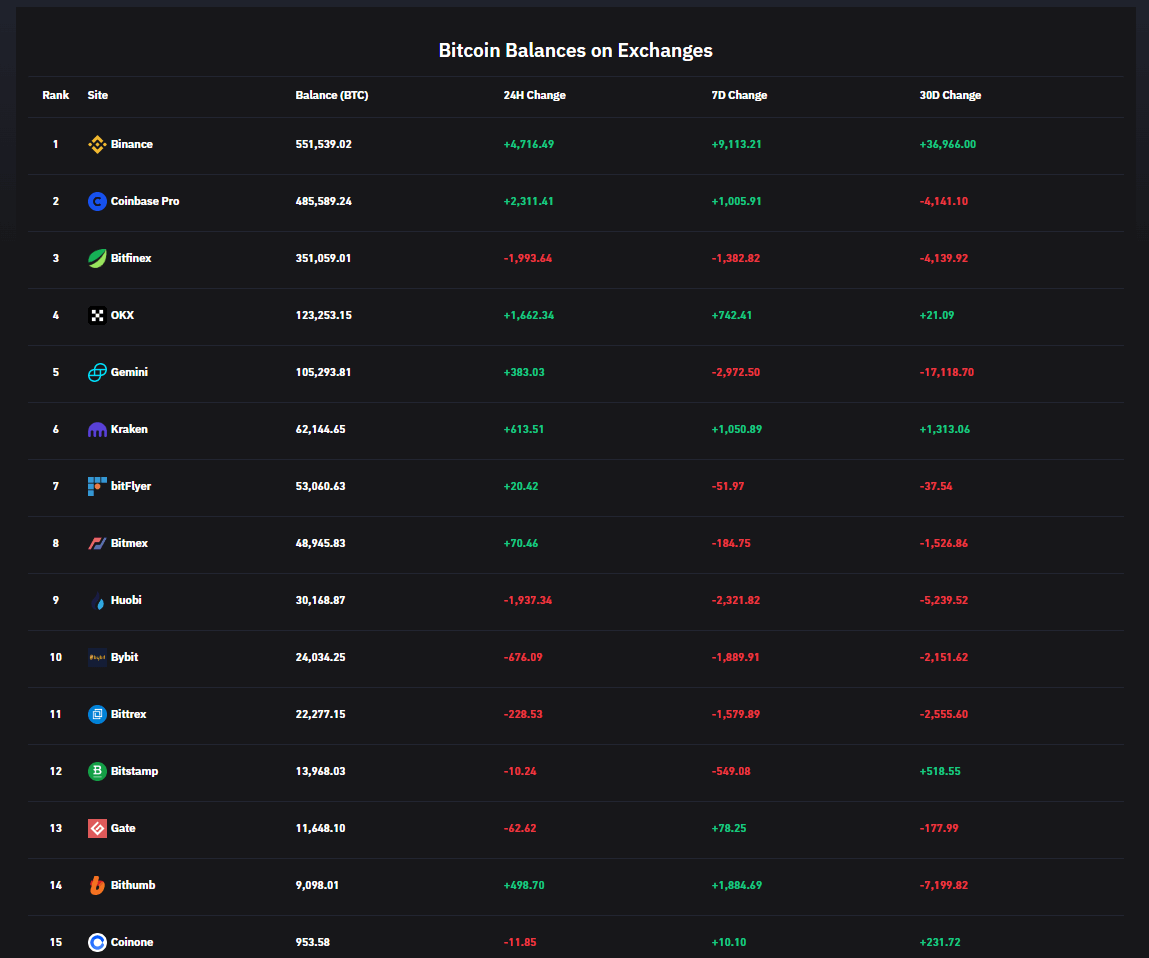
Task: Sort by the Balance (BTC) column header
Action: pyautogui.click(x=333, y=95)
